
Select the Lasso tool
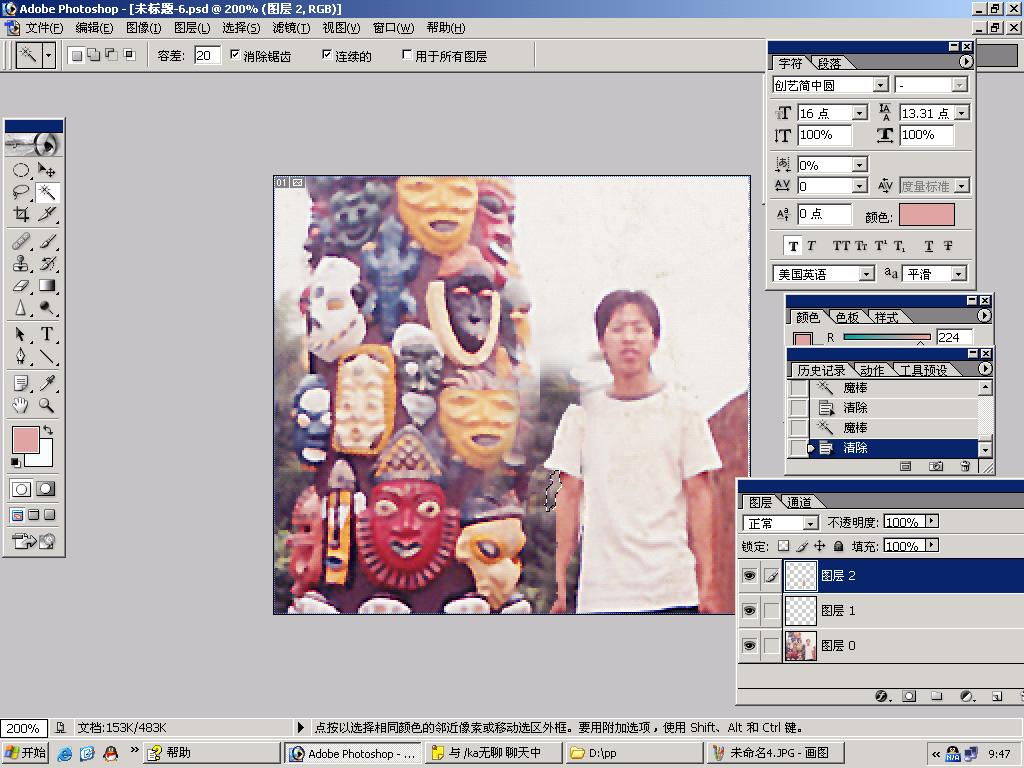[x=21, y=192]
